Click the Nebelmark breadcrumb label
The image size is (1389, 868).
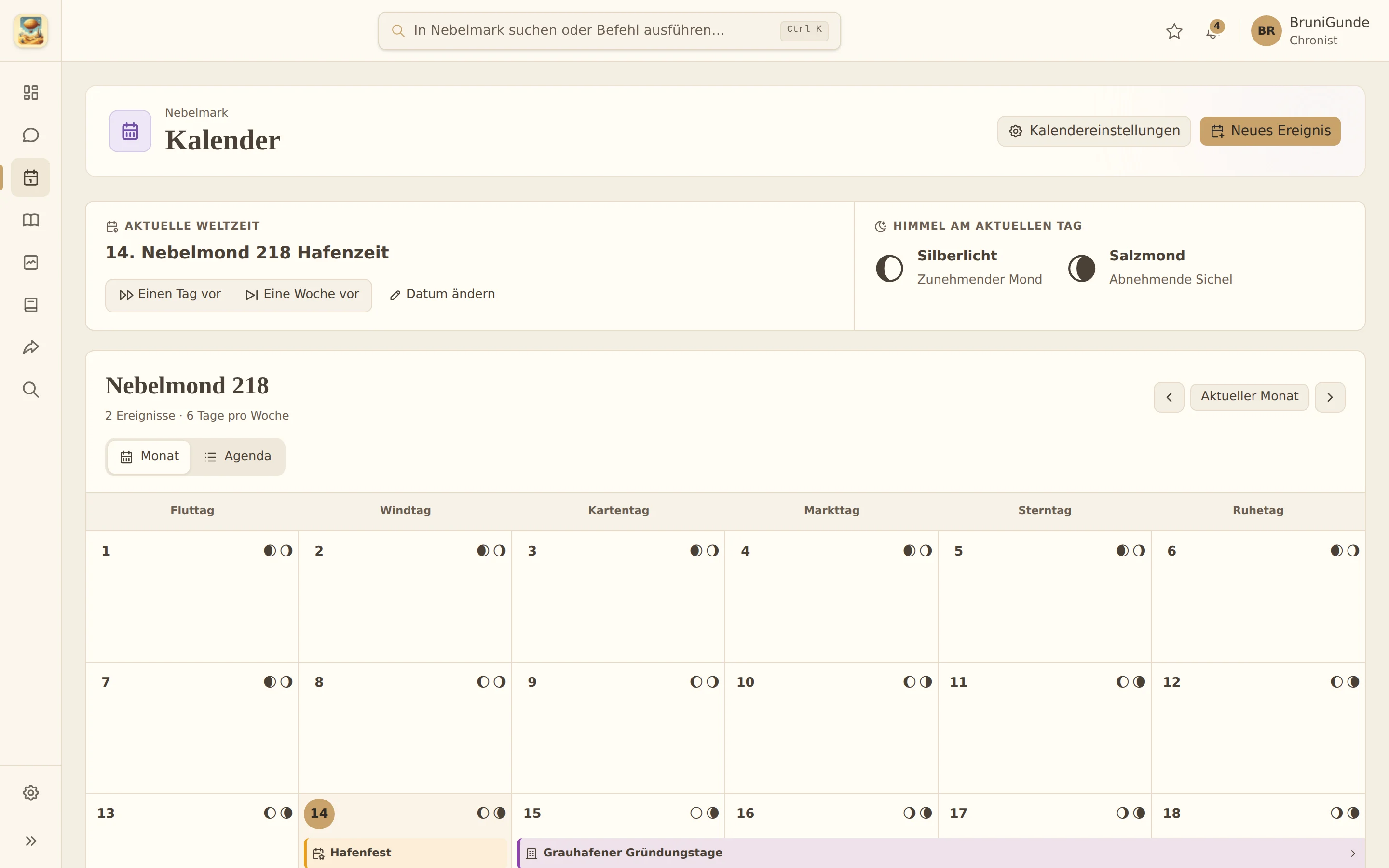196,112
